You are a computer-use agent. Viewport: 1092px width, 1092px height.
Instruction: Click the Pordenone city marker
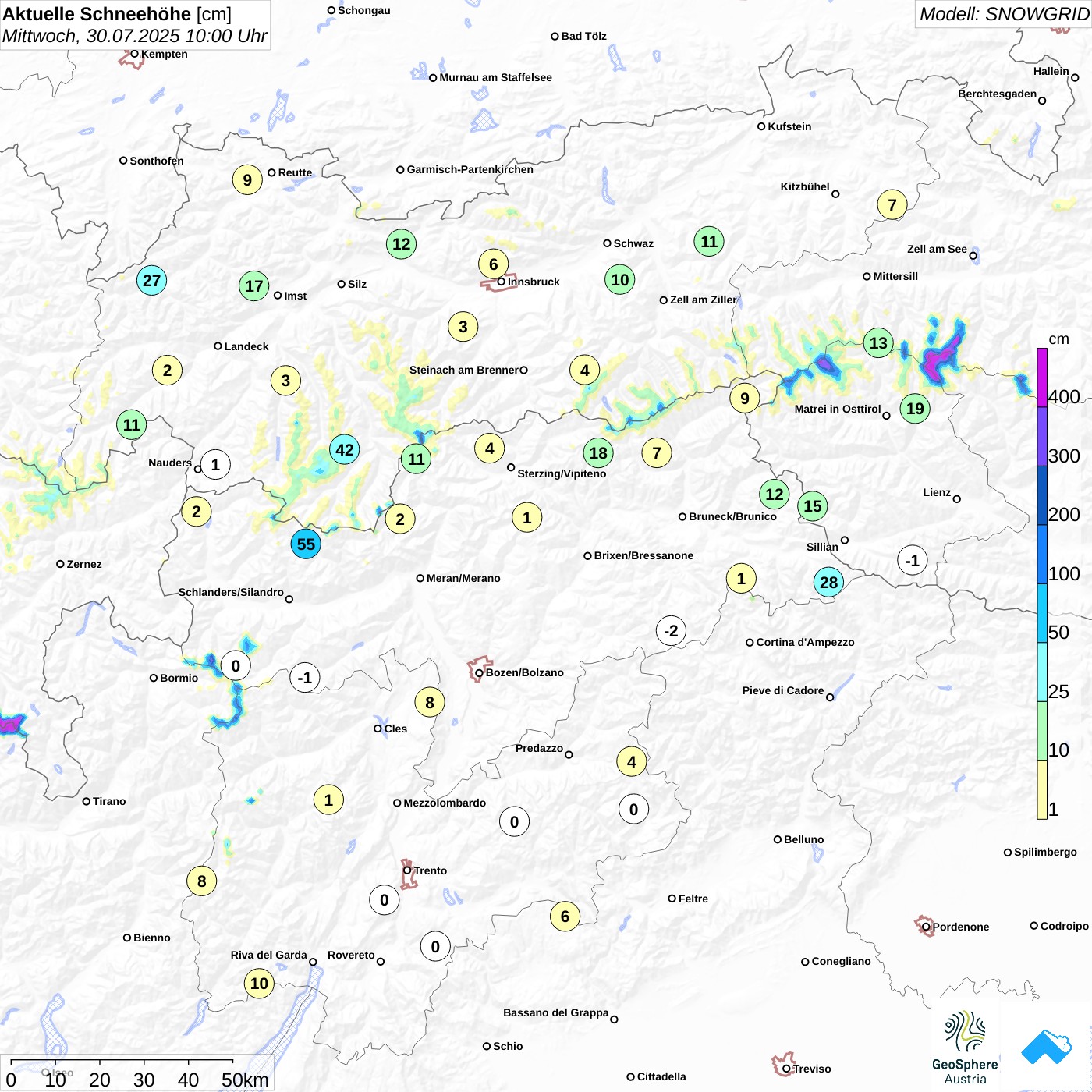coord(926,927)
